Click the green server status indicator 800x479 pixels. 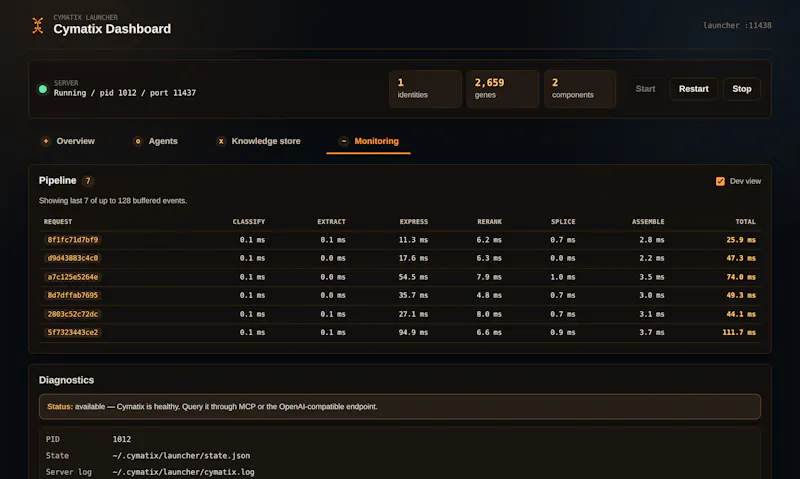coord(43,89)
